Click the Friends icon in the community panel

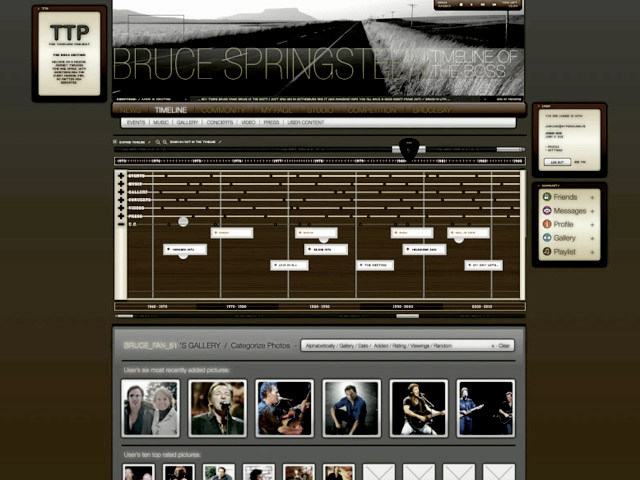[547, 197]
